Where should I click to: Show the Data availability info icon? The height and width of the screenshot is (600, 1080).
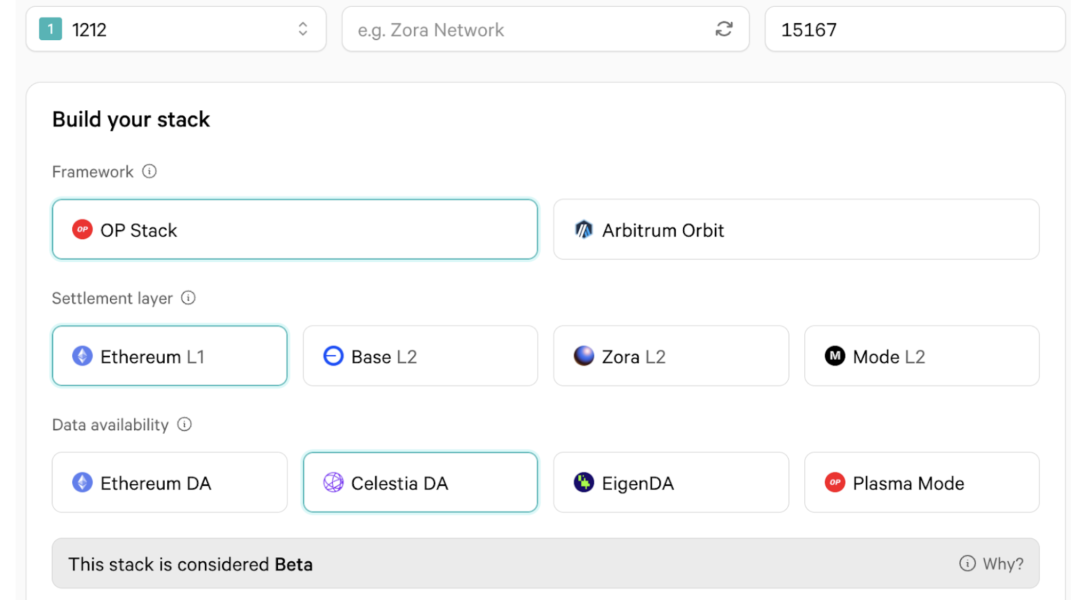tap(185, 424)
